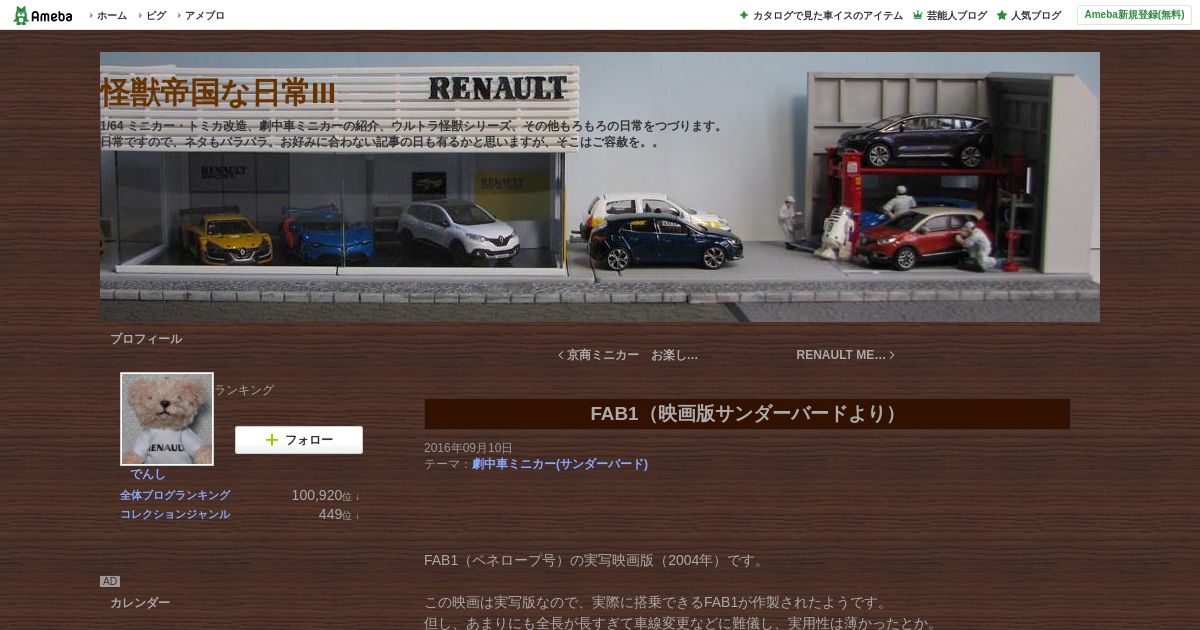Click the crown icon beside 芸能人ブログ
The height and width of the screenshot is (630, 1200).
[918, 15]
